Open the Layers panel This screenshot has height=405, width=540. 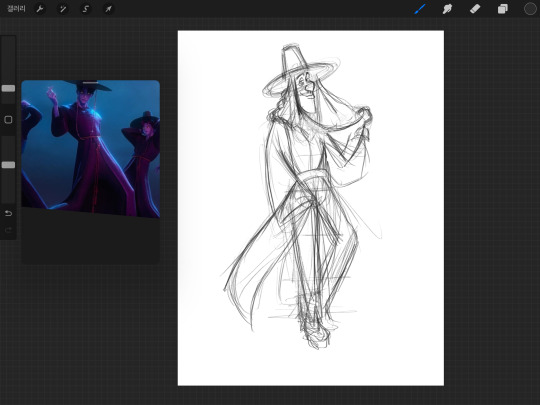pos(502,9)
